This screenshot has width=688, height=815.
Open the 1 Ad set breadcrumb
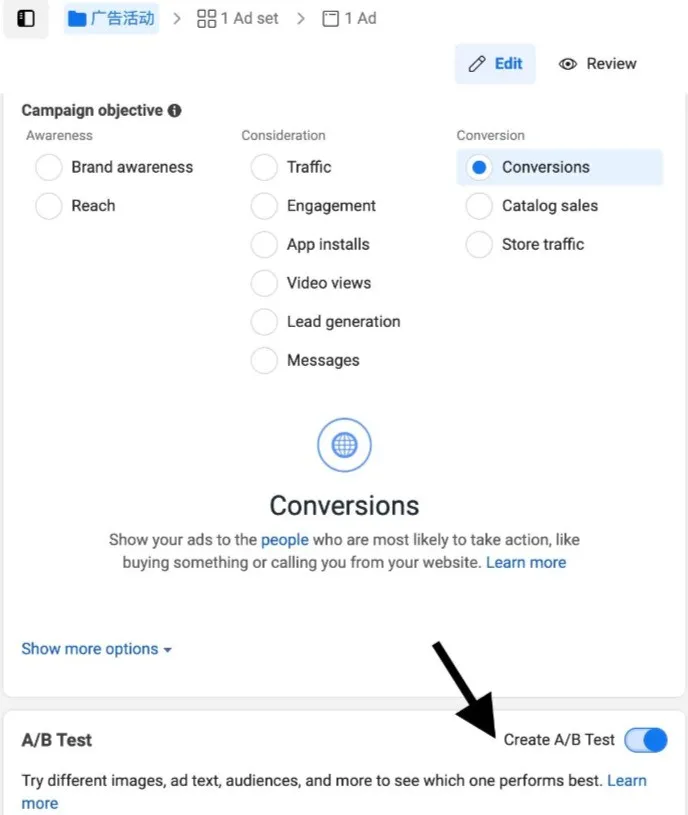(238, 19)
